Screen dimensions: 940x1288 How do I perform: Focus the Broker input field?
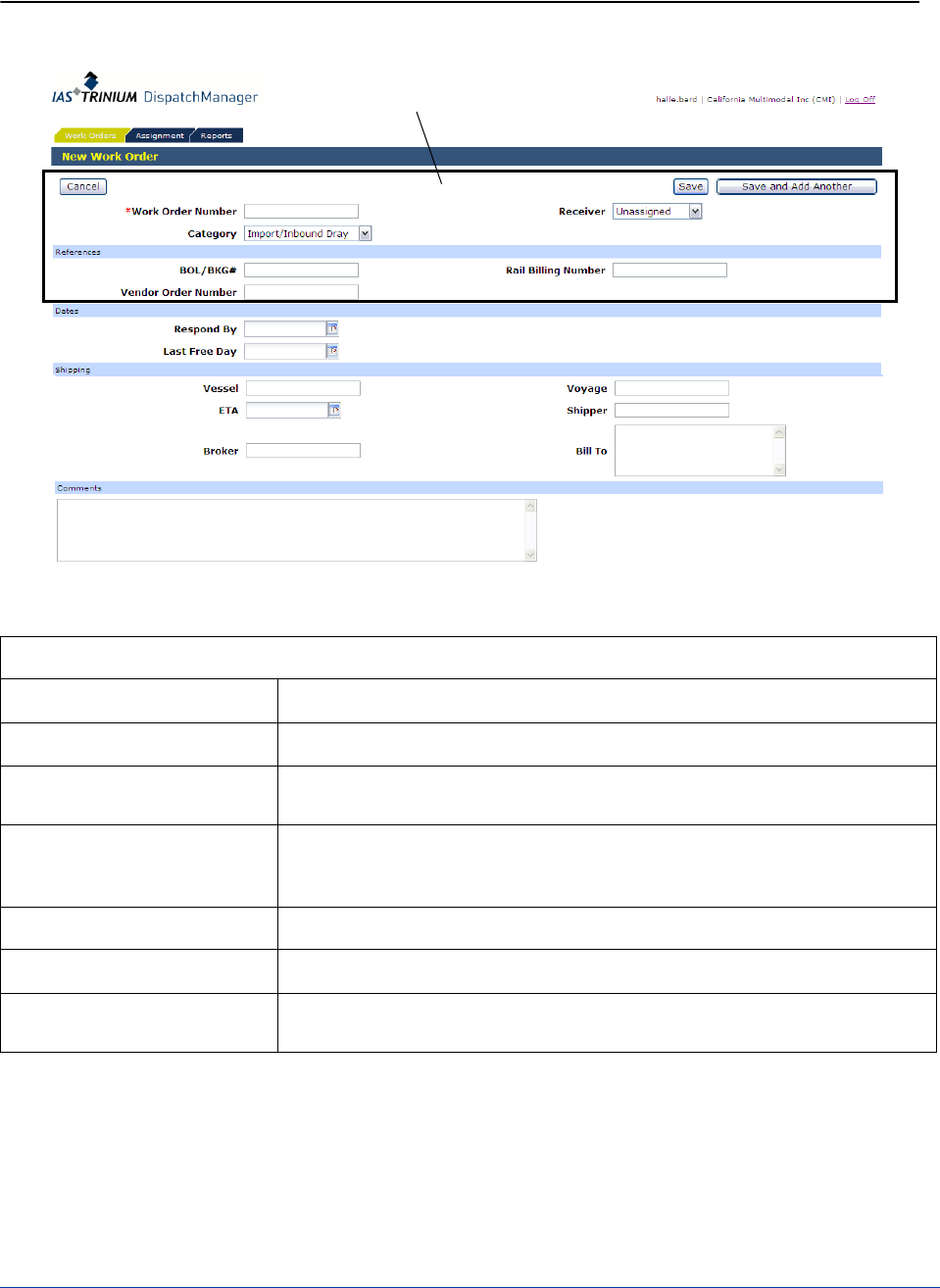(x=303, y=451)
